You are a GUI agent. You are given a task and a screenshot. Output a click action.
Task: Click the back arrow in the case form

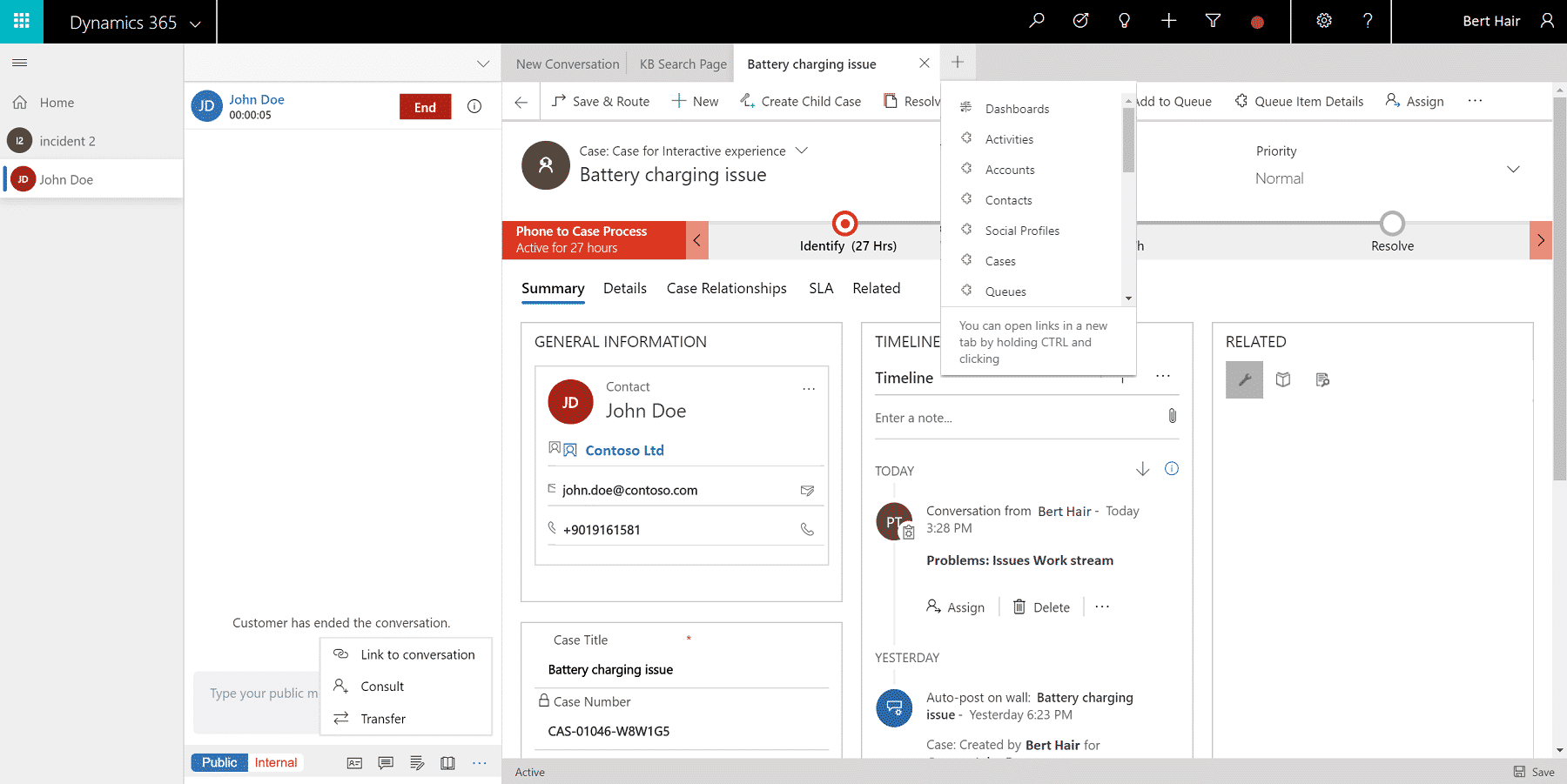coord(521,102)
